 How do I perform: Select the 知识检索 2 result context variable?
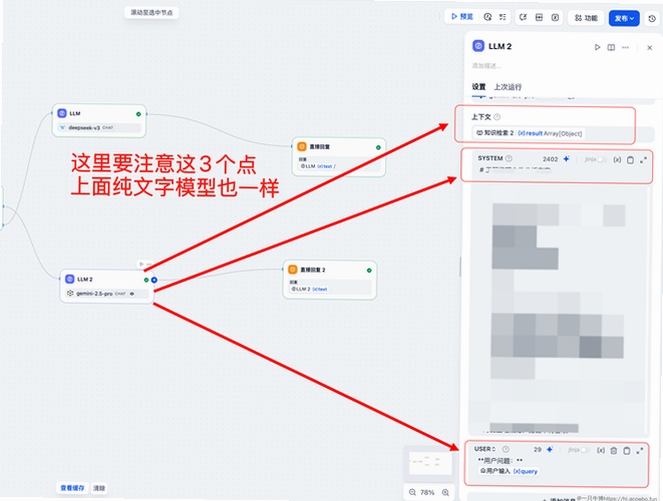pyautogui.click(x=529, y=133)
